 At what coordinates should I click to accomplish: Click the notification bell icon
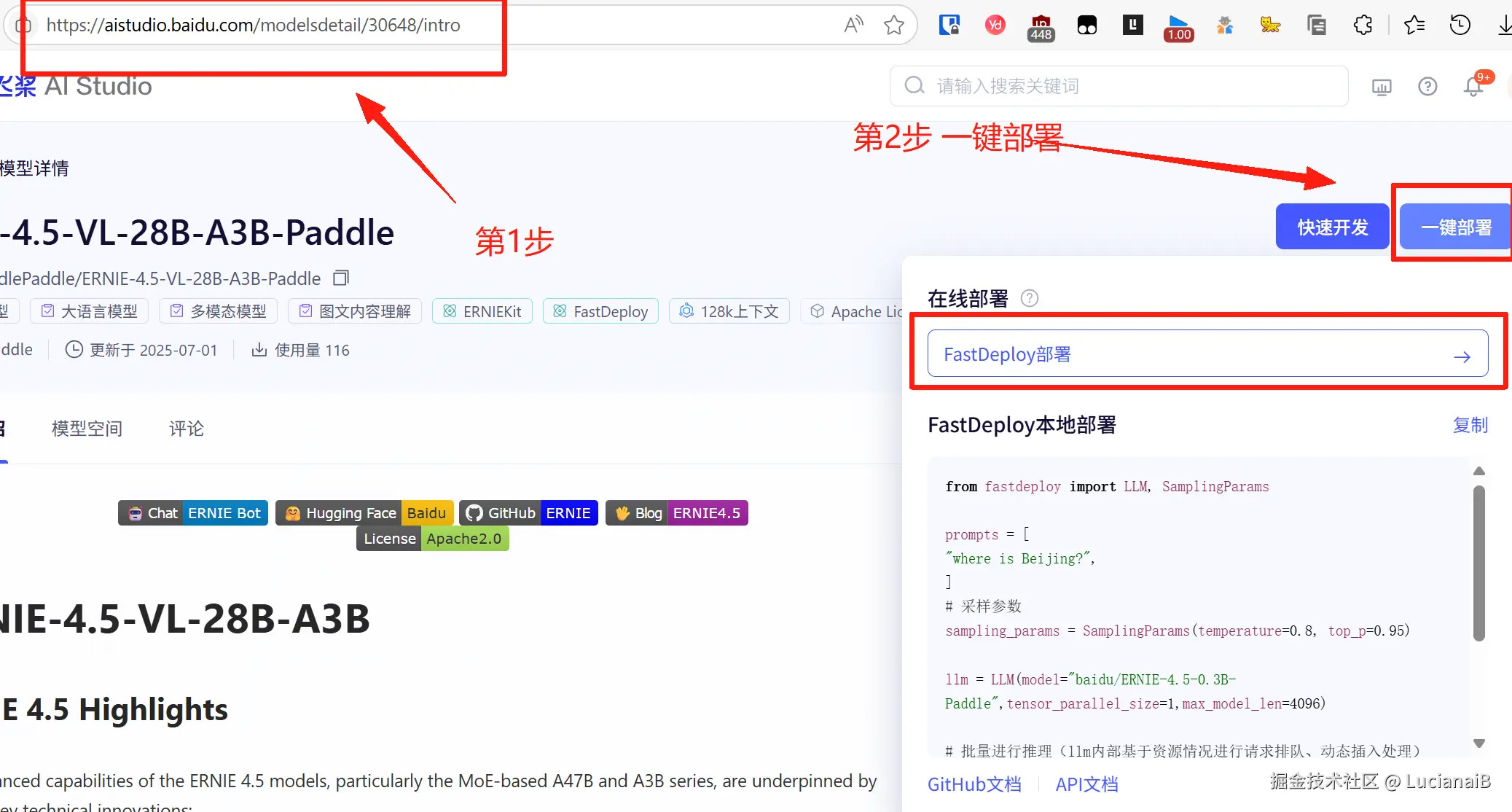tap(1473, 87)
